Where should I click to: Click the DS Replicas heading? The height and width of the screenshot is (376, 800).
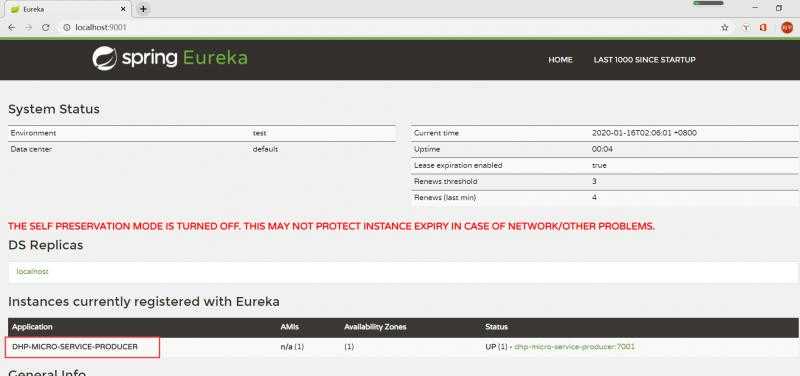pyautogui.click(x=45, y=245)
